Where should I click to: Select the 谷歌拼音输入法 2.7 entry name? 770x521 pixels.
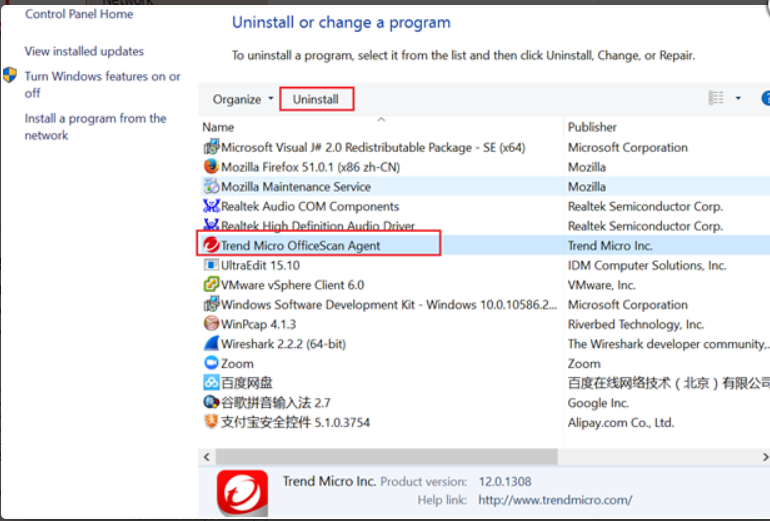(275, 403)
